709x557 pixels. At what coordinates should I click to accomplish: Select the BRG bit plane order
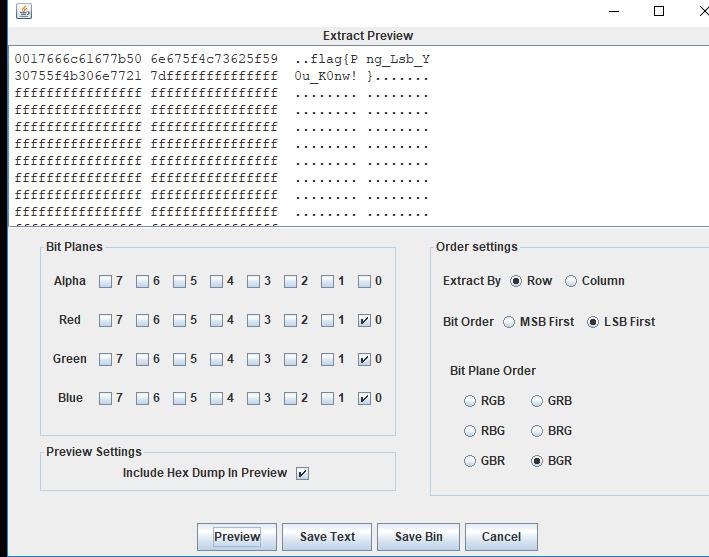pos(537,431)
